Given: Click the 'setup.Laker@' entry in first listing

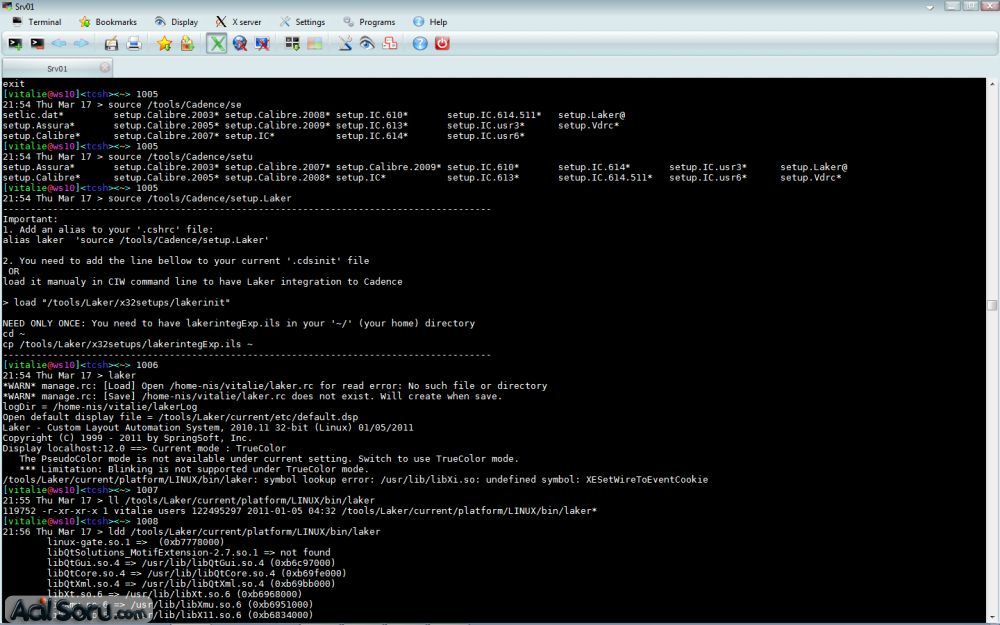Looking at the screenshot, I should 591,115.
